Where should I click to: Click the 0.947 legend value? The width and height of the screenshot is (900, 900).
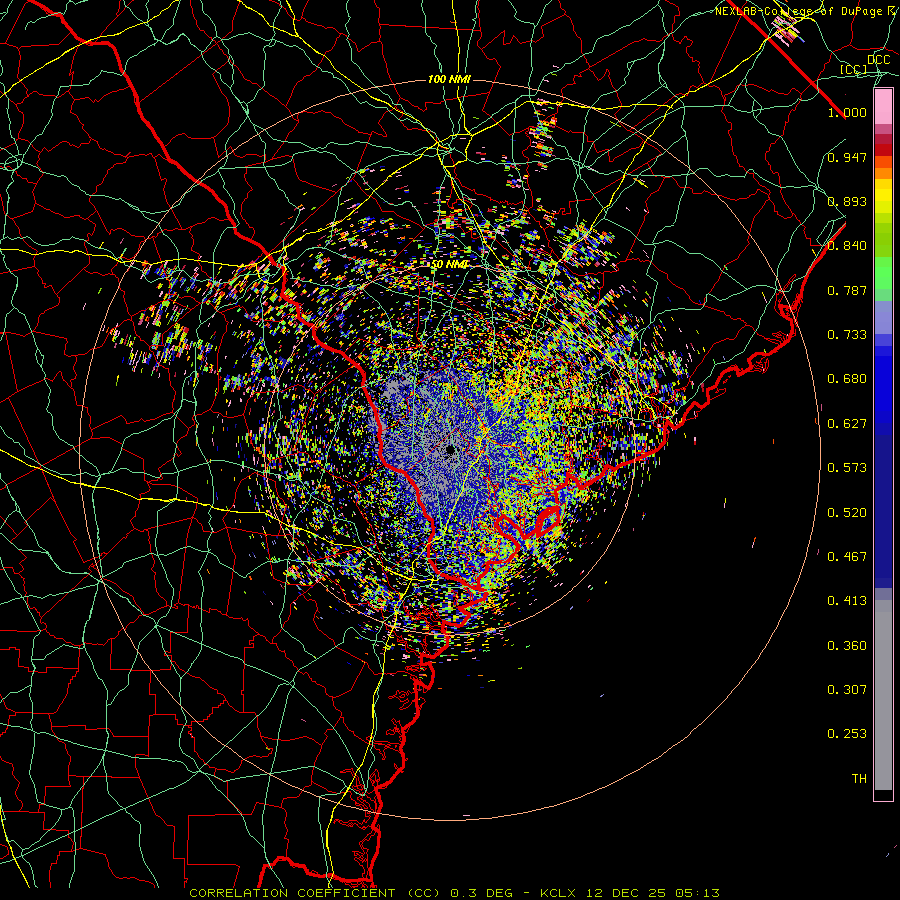(847, 157)
